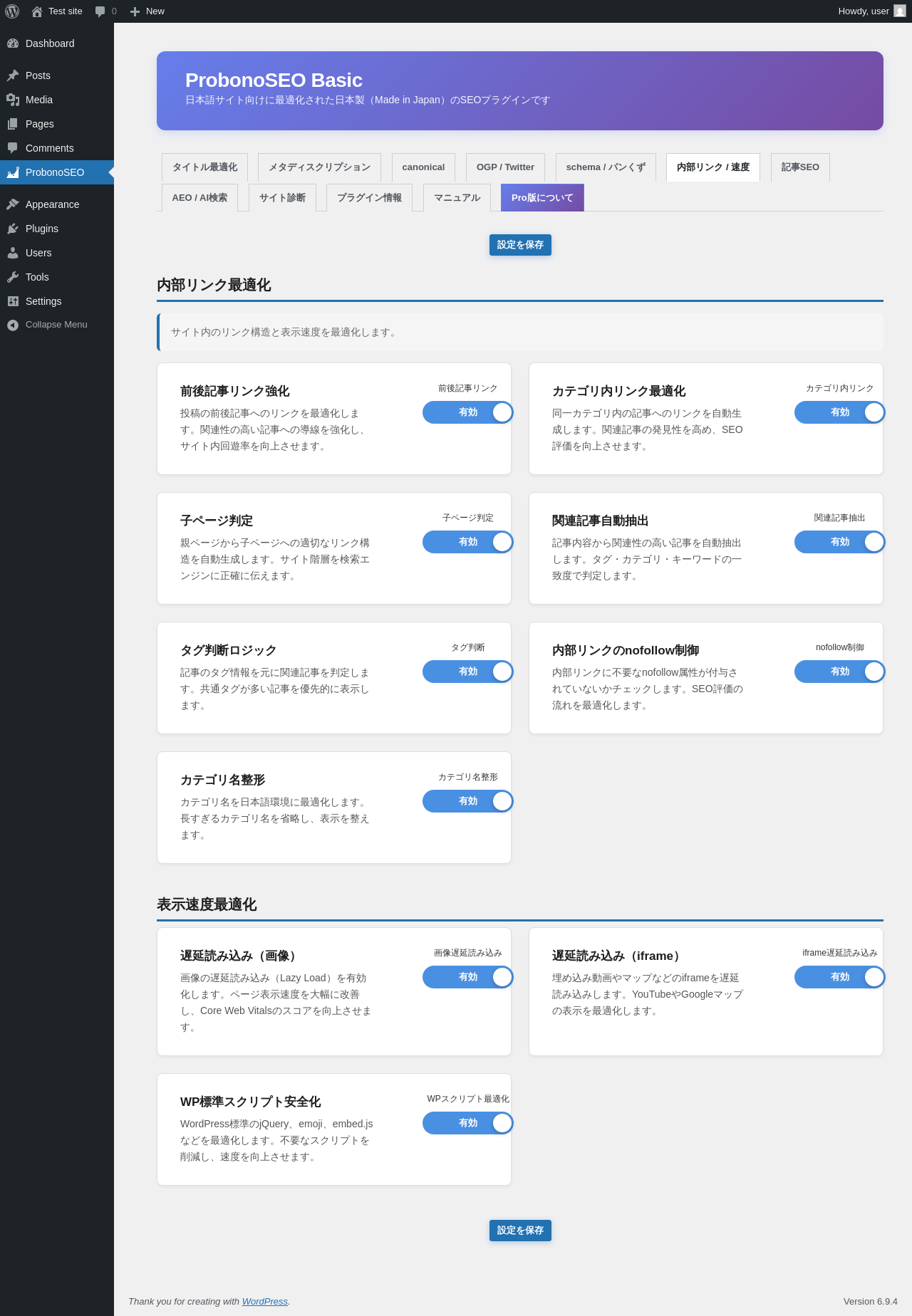Click the Settings sliders icon

(x=13, y=301)
